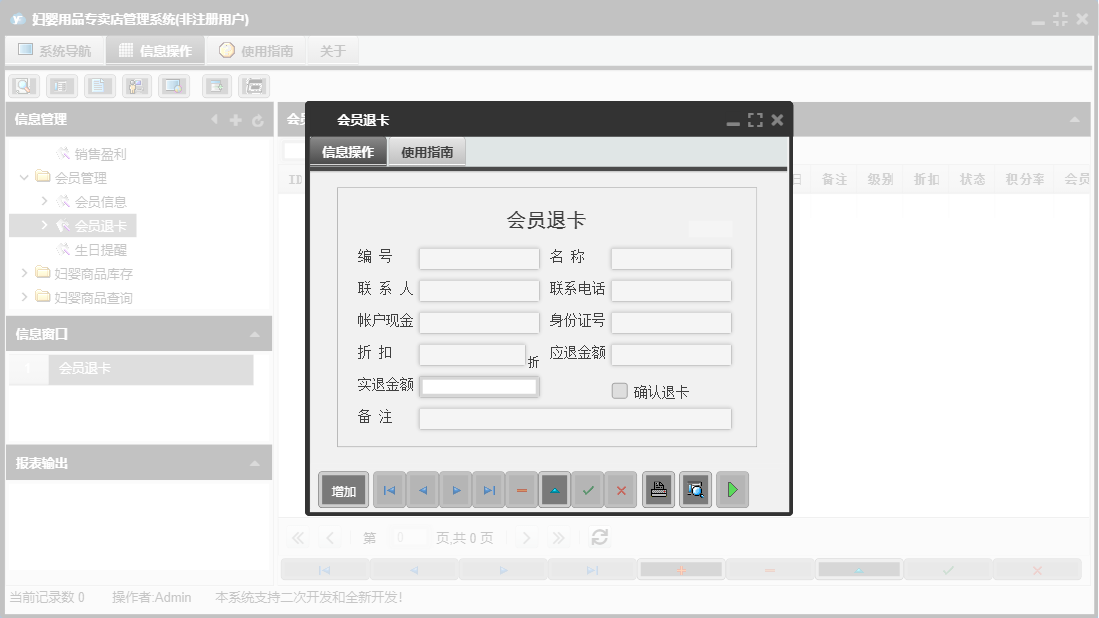Screen dimensions: 1099x618
Task: Open the document page icon on the toolbar
Action: [x=99, y=86]
